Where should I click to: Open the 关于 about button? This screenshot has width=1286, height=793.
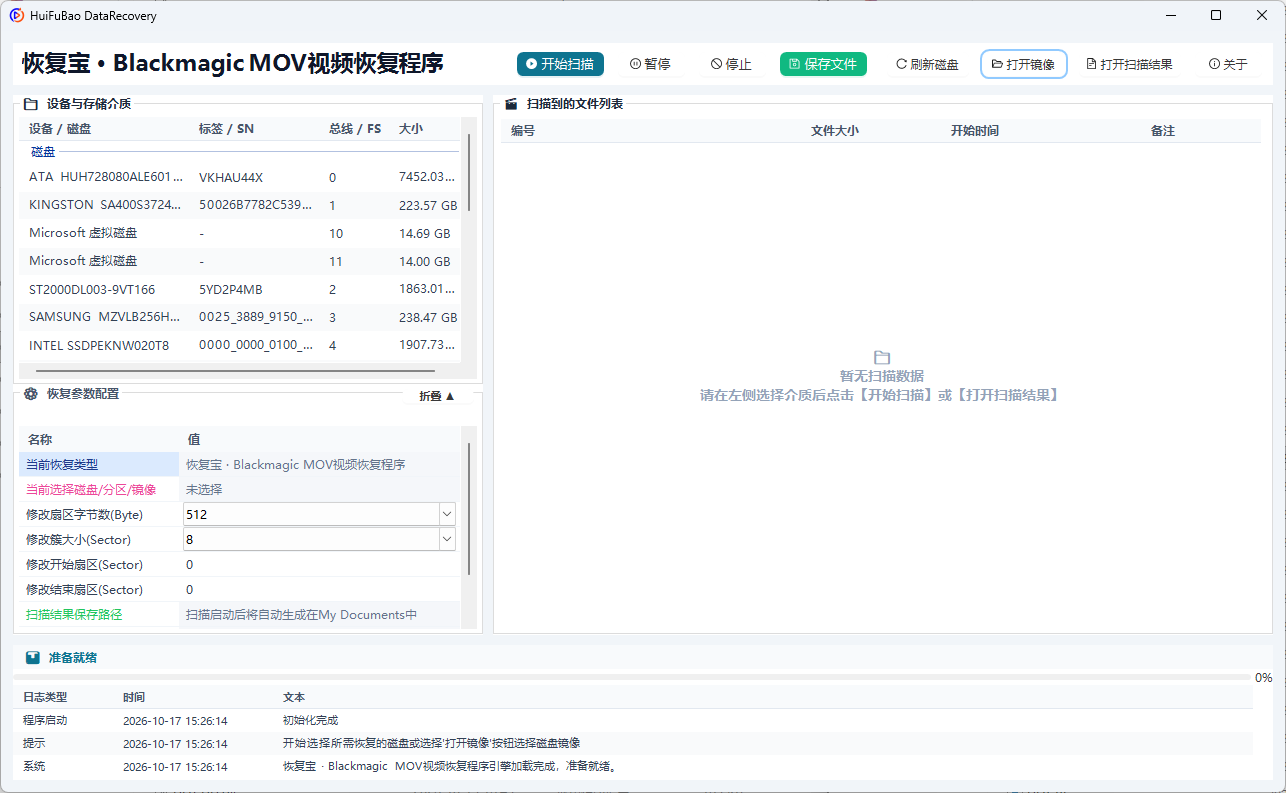(x=1228, y=64)
